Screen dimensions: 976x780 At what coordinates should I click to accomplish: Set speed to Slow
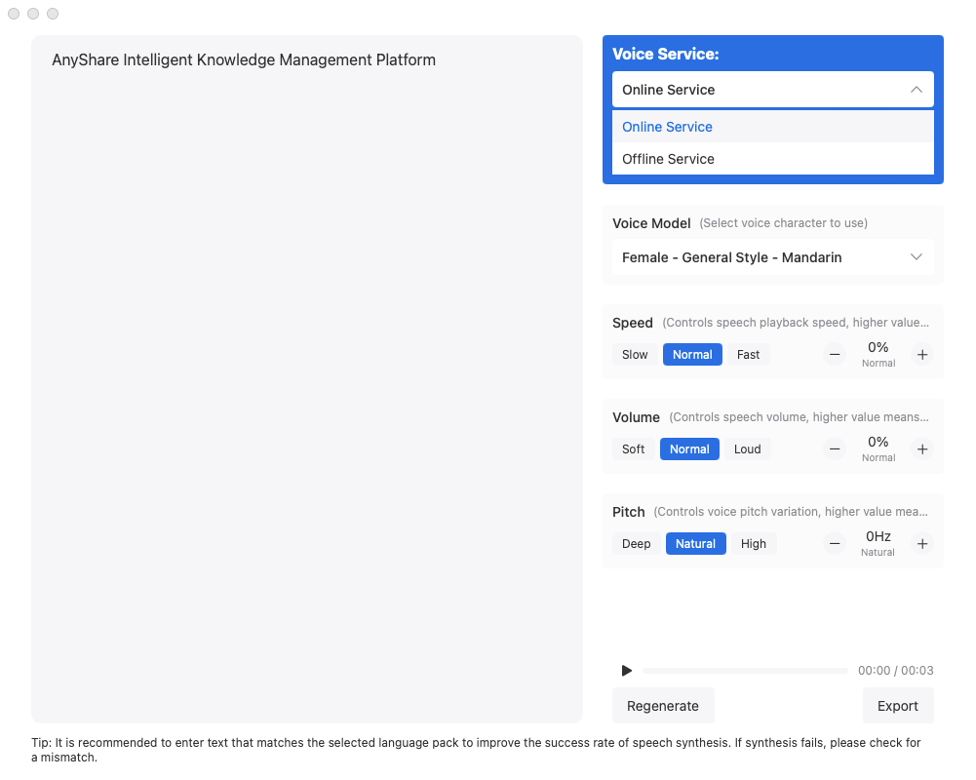coord(635,355)
